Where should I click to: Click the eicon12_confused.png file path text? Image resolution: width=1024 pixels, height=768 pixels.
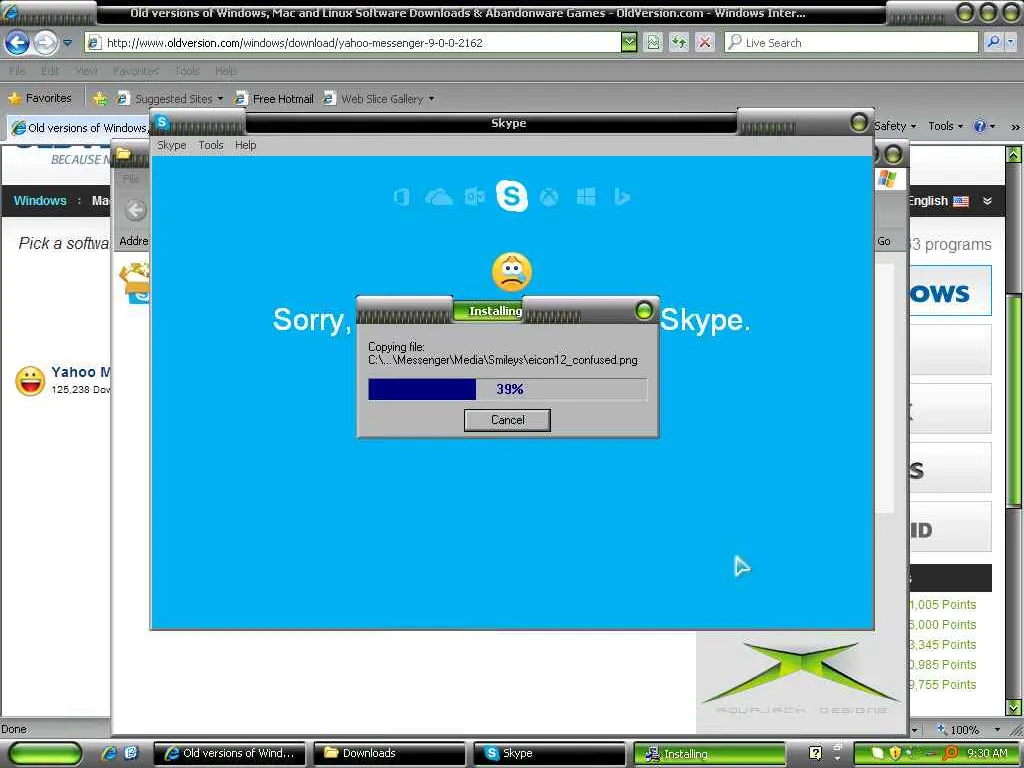[x=503, y=360]
